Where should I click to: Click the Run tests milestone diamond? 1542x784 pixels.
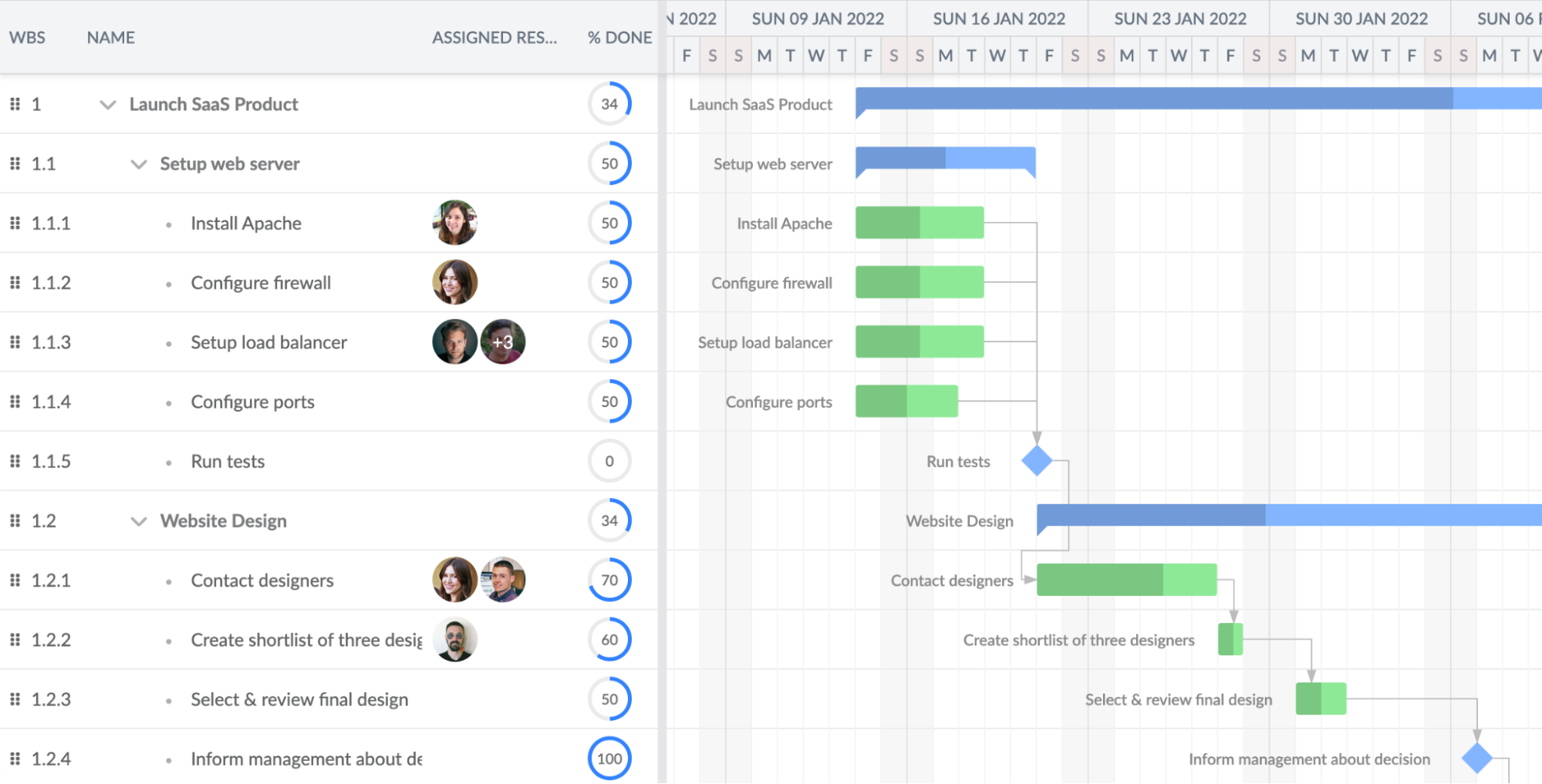[1036, 461]
